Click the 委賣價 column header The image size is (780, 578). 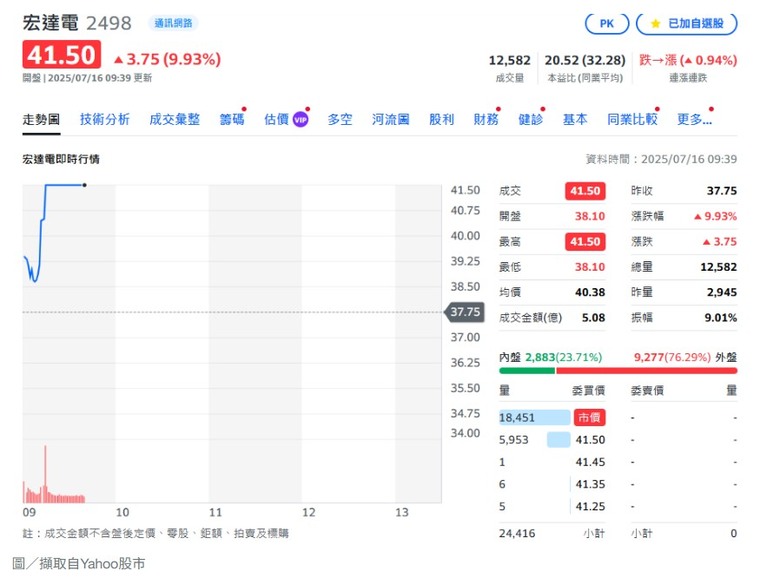pos(647,391)
